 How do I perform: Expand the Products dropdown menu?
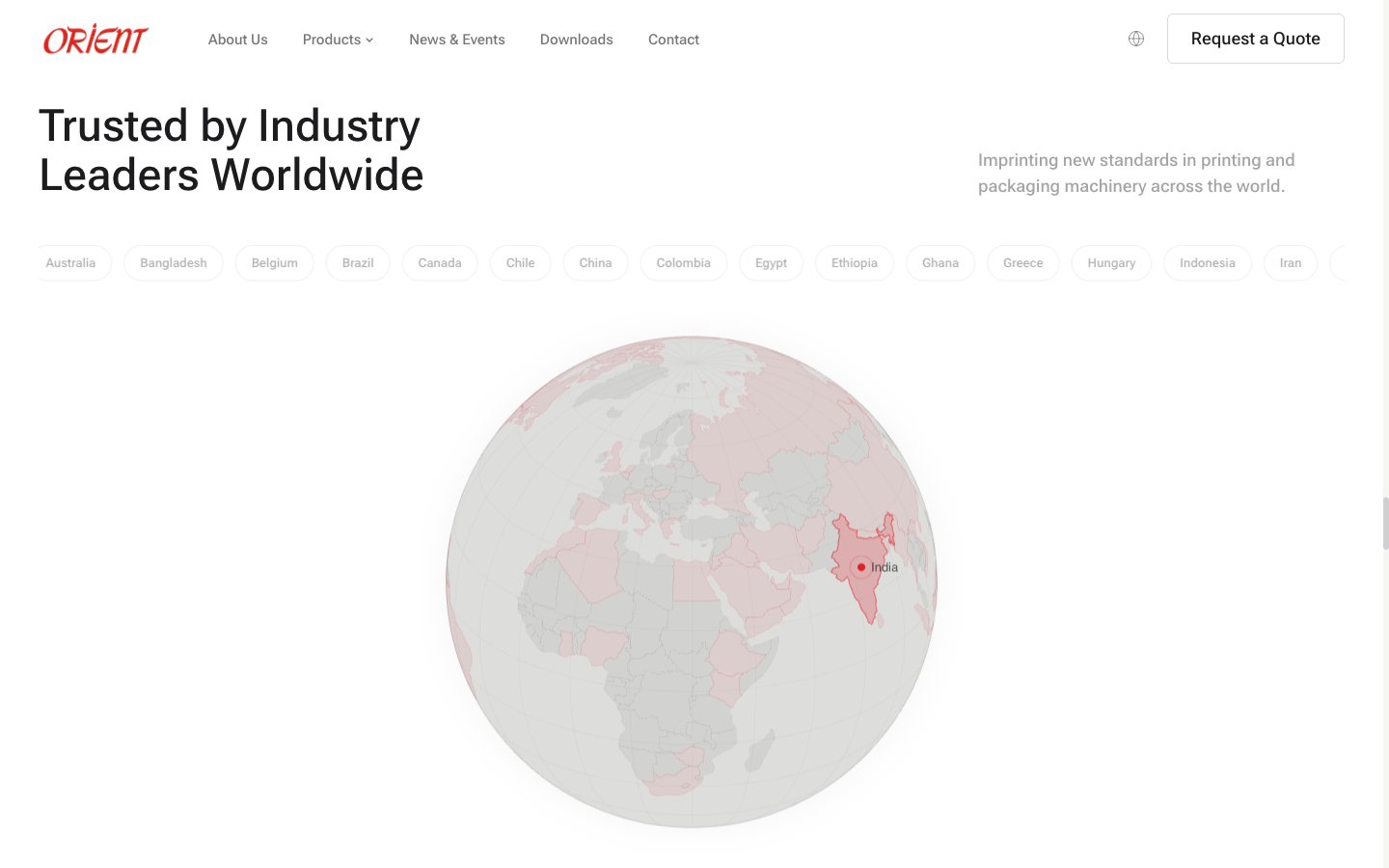[x=332, y=40]
